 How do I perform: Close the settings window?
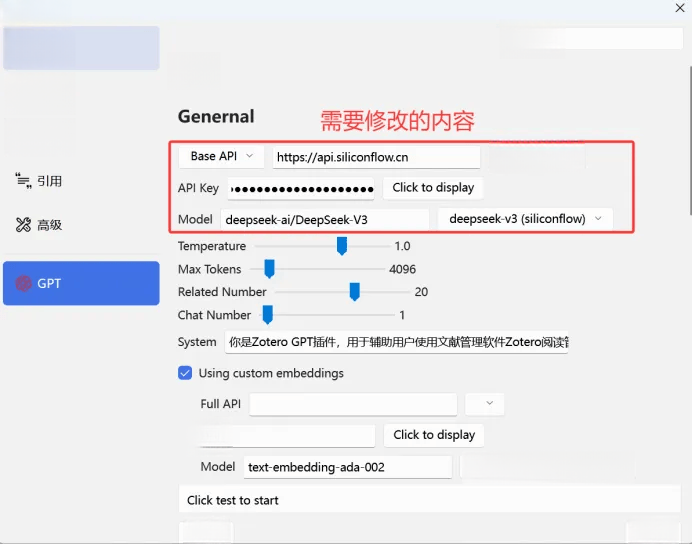(x=680, y=8)
